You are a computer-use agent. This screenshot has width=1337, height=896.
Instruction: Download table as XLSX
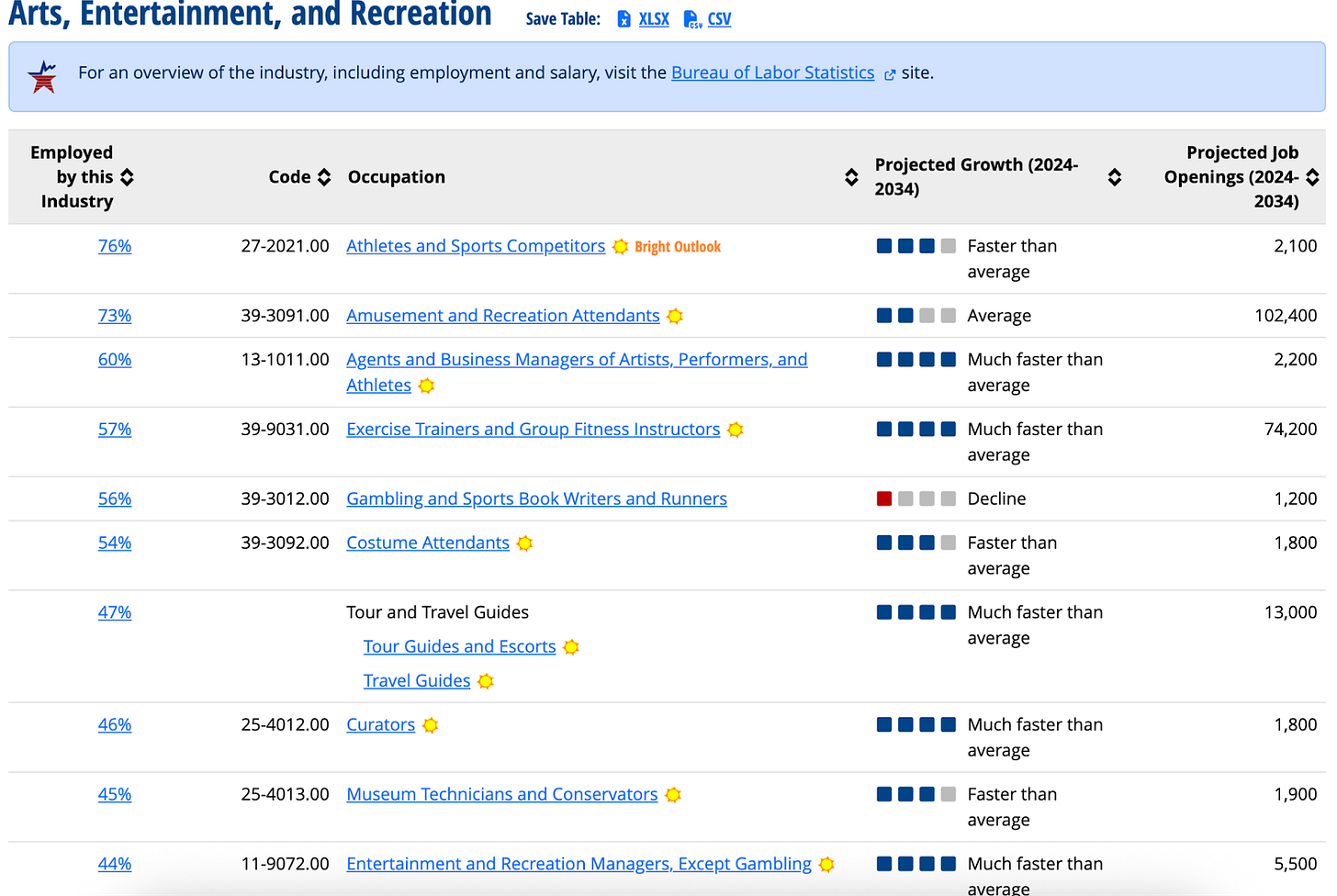[x=654, y=18]
